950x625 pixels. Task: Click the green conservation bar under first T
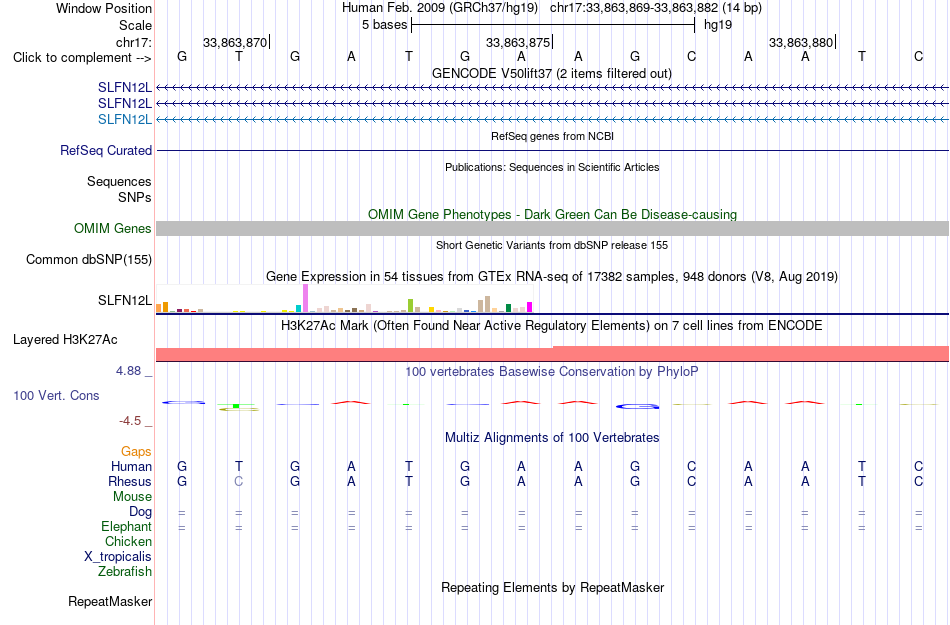click(237, 406)
